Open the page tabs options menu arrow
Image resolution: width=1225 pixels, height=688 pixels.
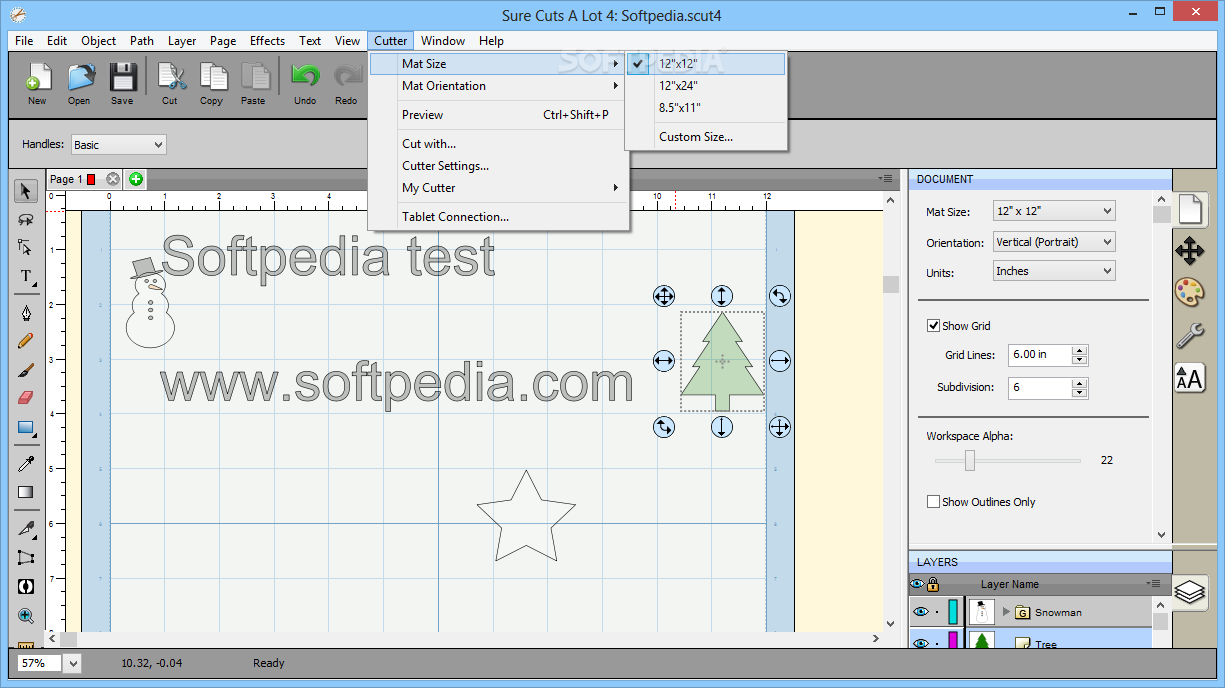coord(885,178)
